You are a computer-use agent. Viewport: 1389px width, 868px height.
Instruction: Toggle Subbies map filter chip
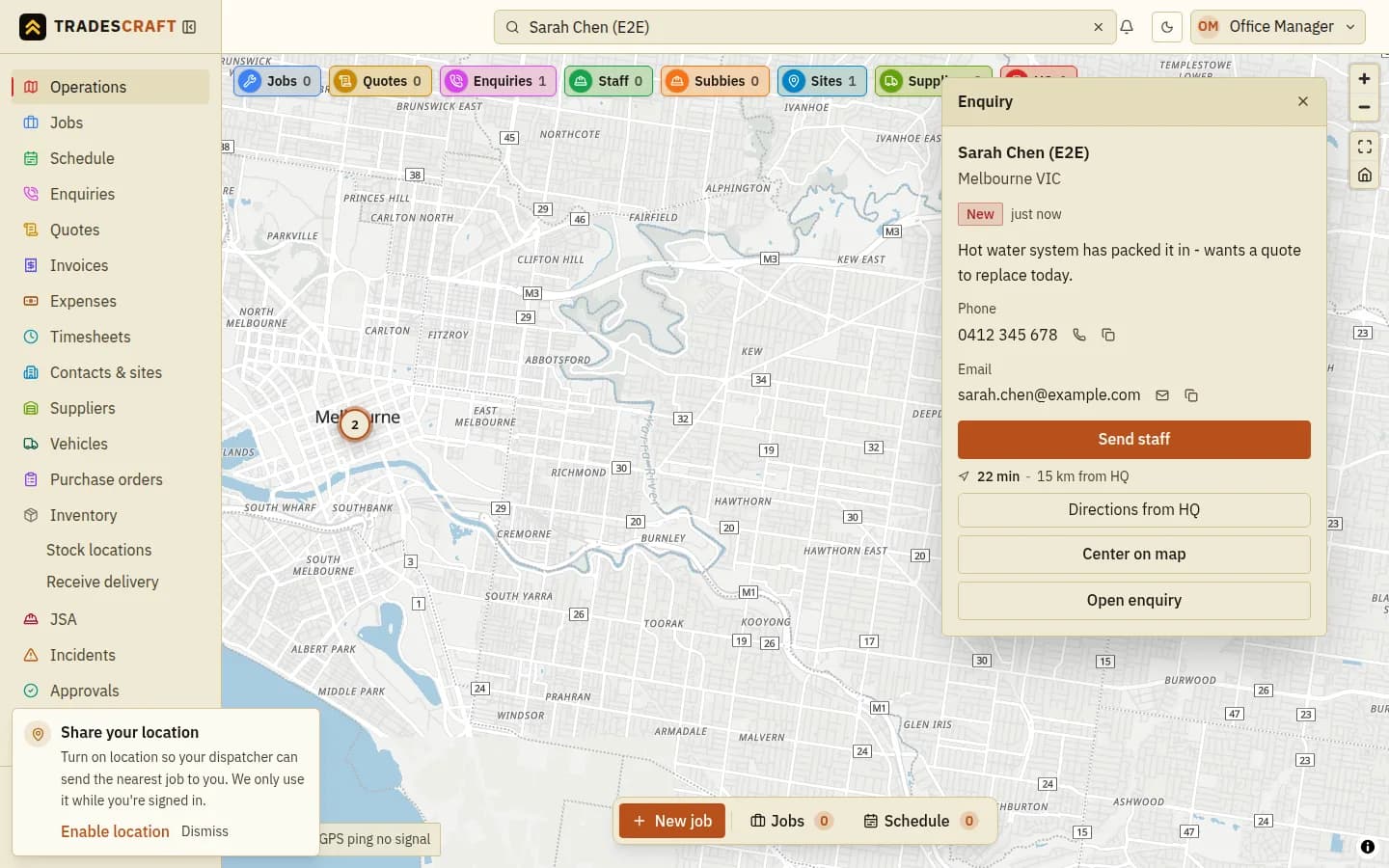(x=715, y=81)
